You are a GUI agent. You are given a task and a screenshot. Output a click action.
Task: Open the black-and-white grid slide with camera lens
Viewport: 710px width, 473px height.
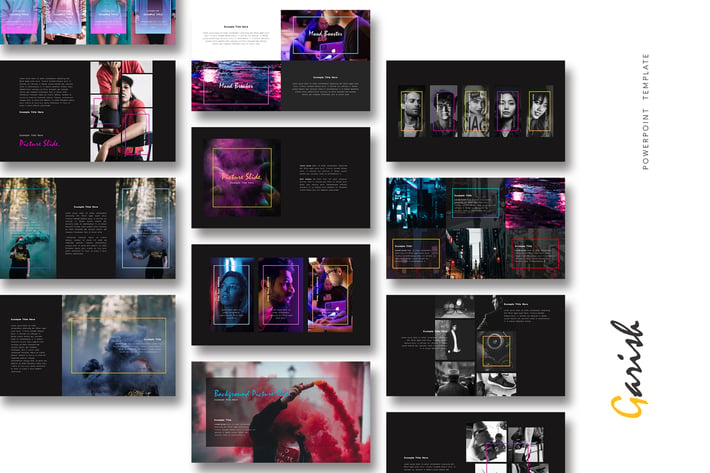[x=475, y=345]
